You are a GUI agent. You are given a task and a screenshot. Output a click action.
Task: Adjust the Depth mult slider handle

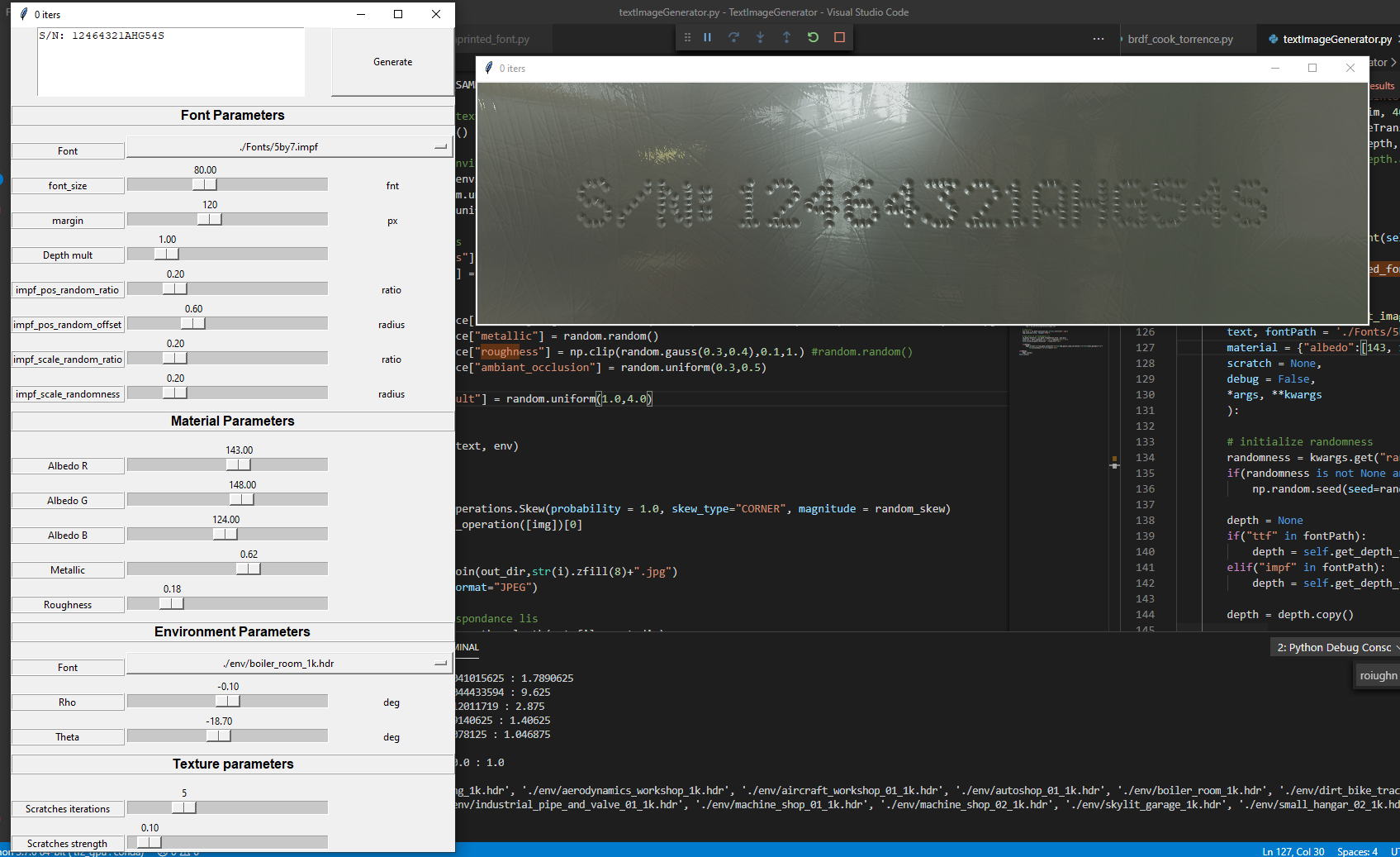(167, 254)
